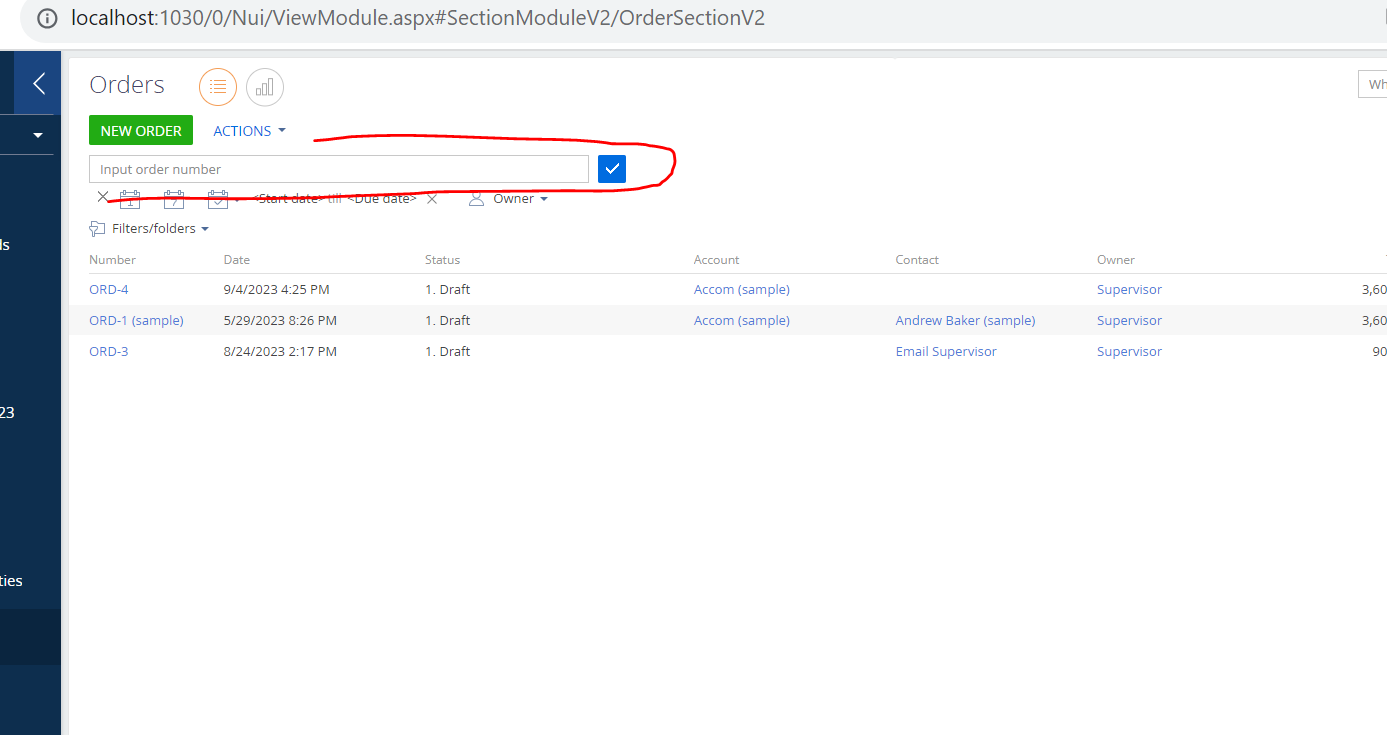Expand the Filters/folders dropdown

(207, 228)
